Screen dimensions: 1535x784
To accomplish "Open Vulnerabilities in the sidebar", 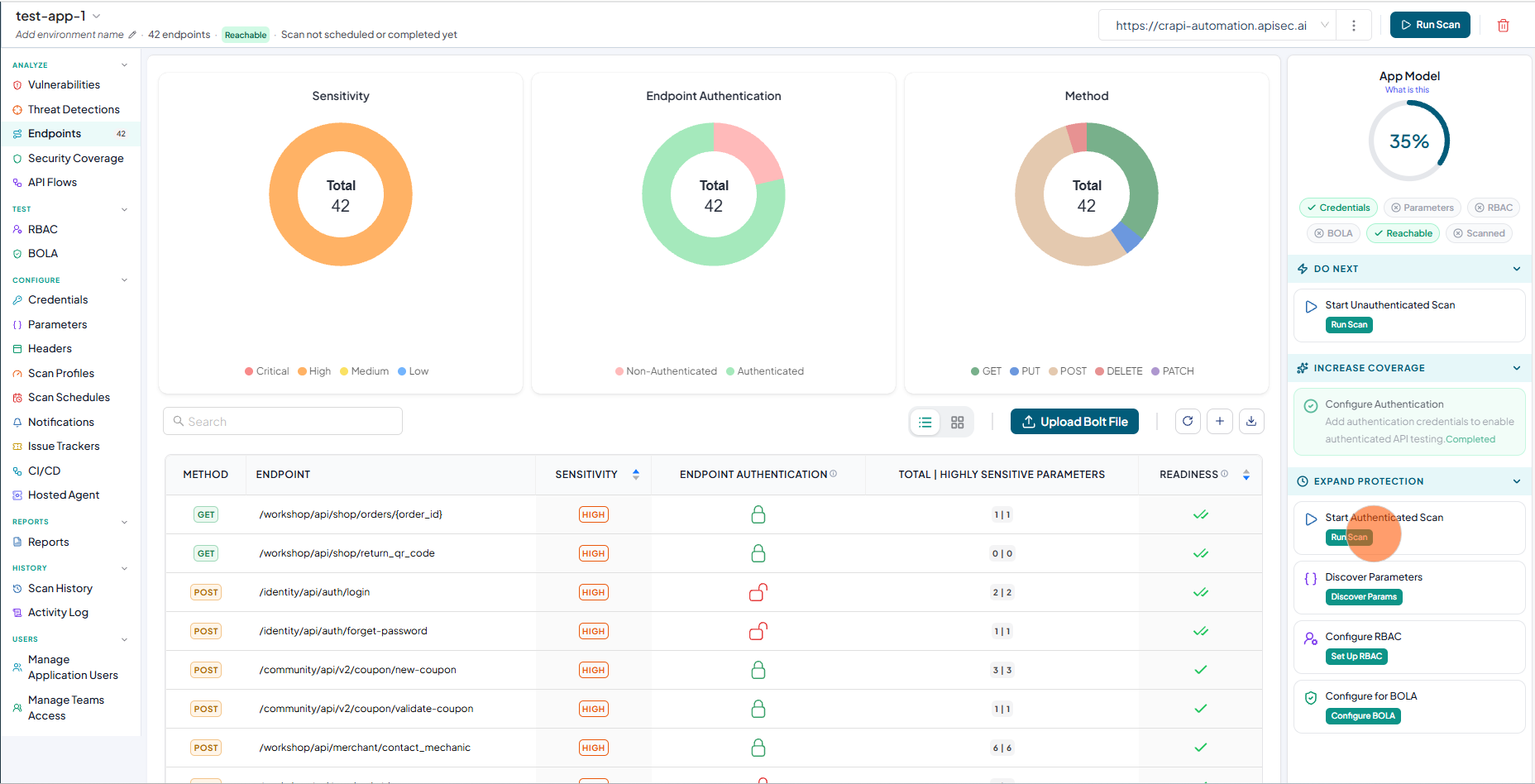I will point(64,85).
